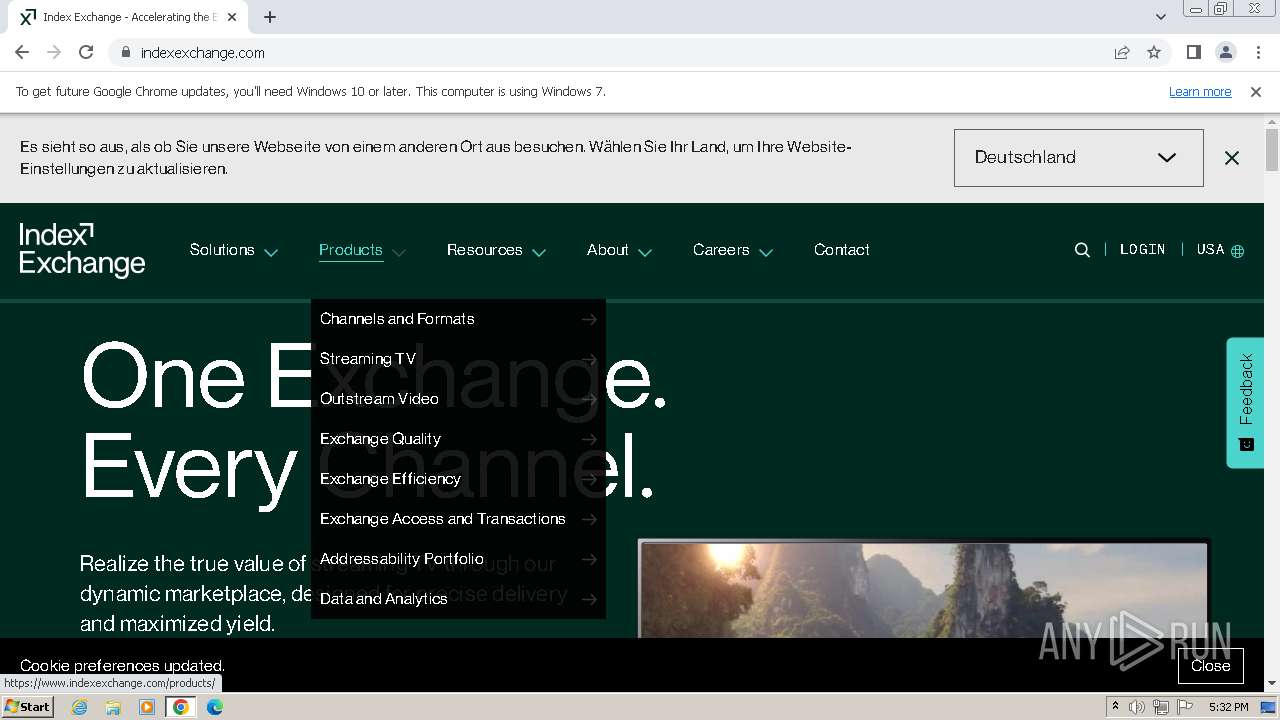The width and height of the screenshot is (1280, 720).
Task: Click the landscape video thumbnail
Action: pos(923,589)
